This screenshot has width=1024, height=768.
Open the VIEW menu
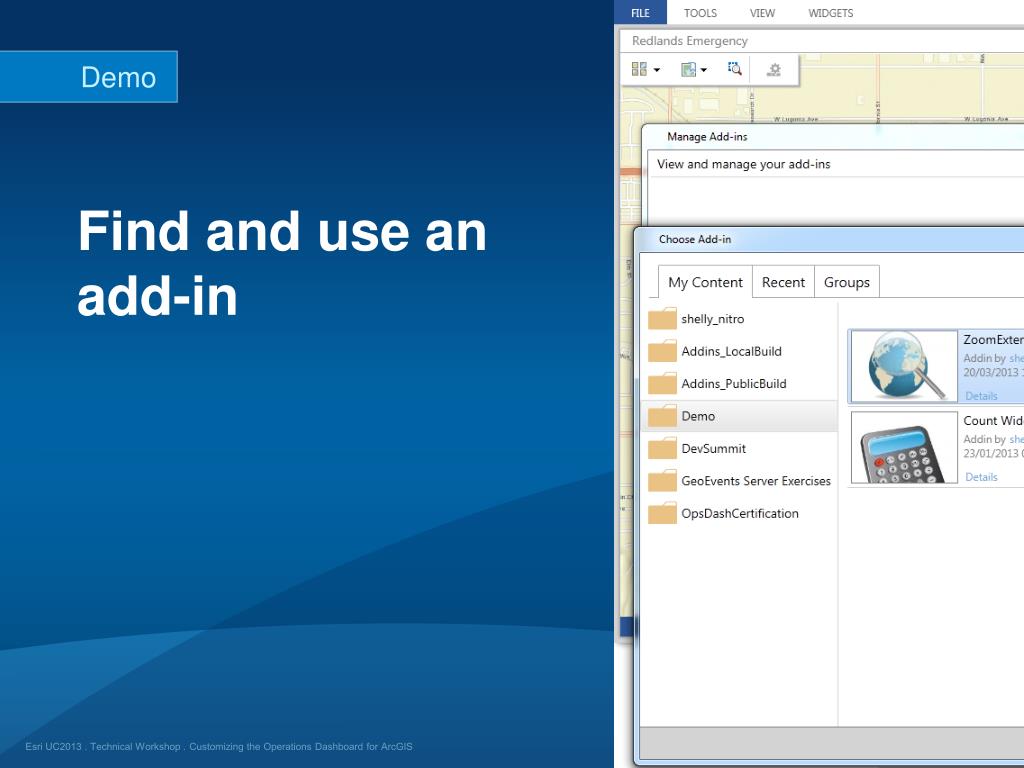pyautogui.click(x=762, y=13)
